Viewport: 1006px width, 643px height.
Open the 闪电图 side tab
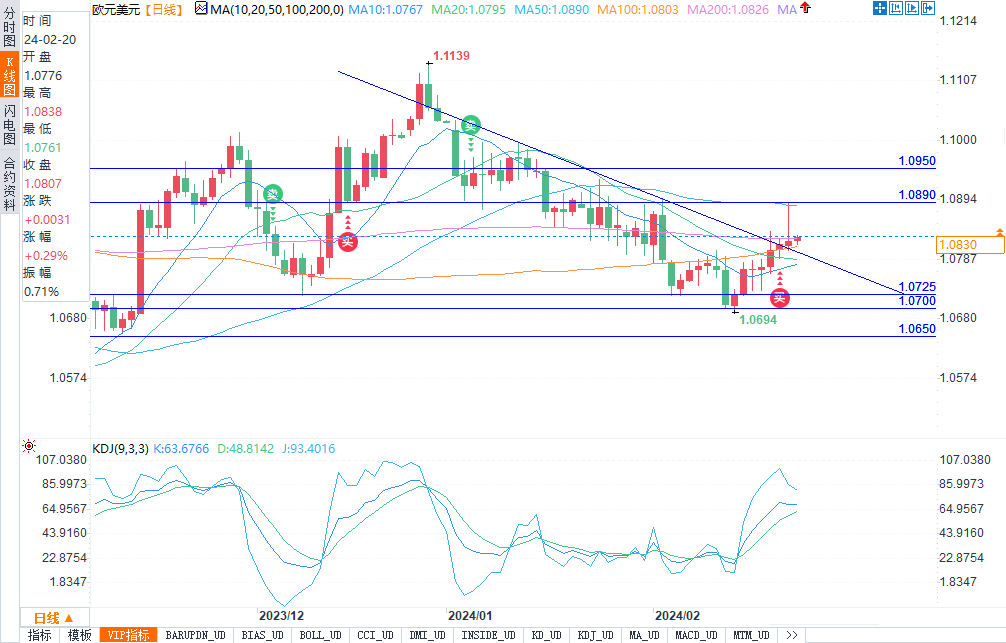[x=8, y=125]
